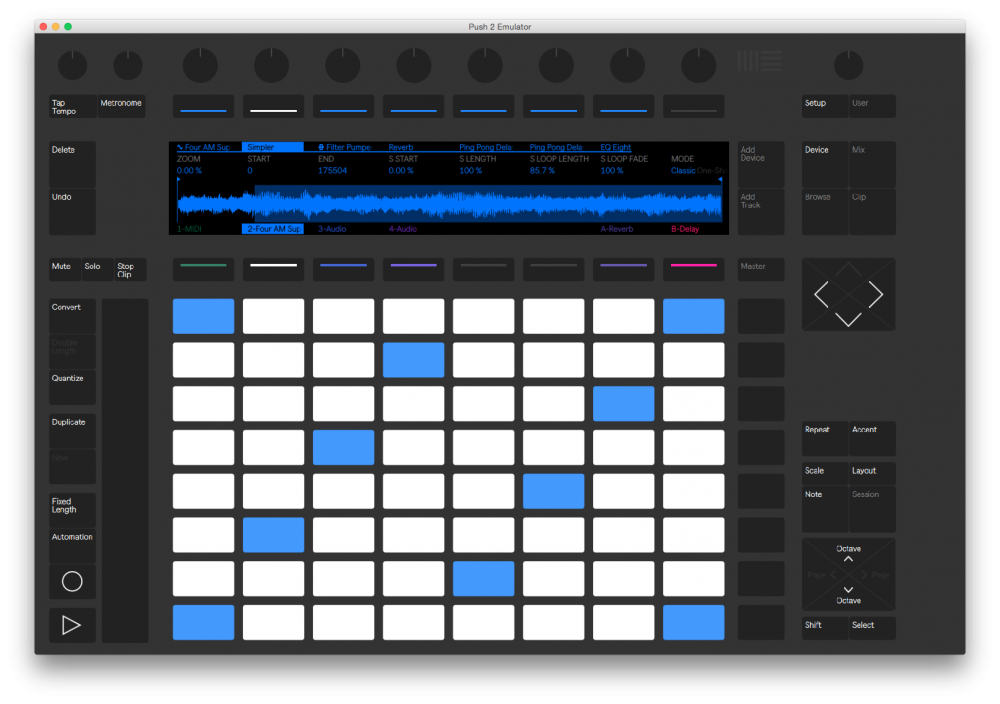Click the blue pad in the sixth pad row
Screen dimensions: 1000x704
coord(274,534)
